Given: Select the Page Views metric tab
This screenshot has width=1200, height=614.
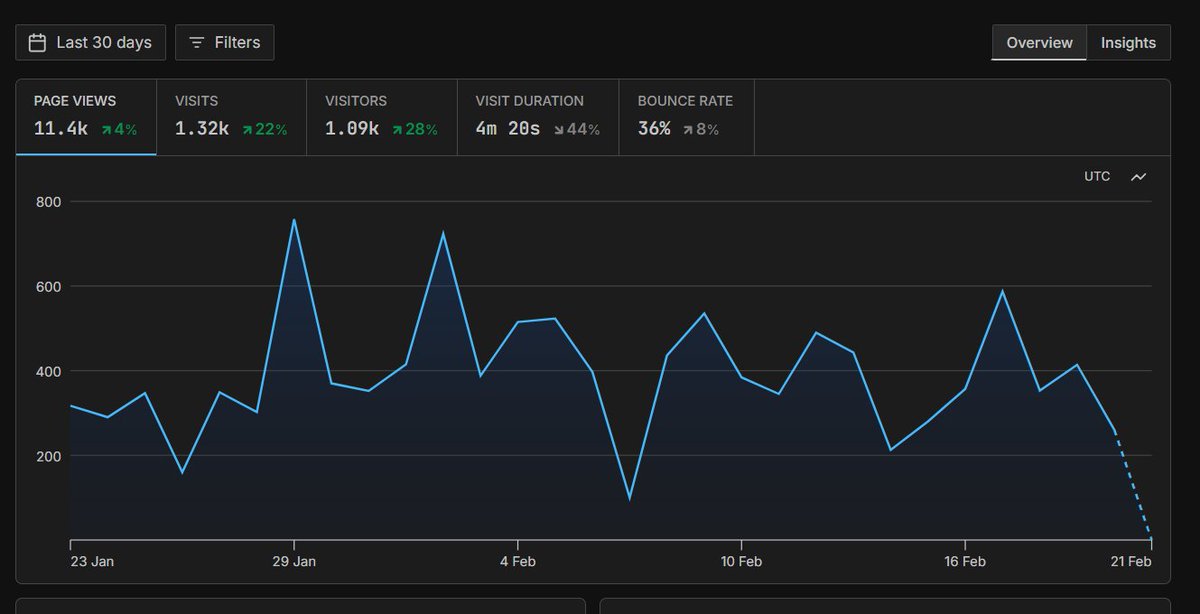Looking at the screenshot, I should coord(86,117).
